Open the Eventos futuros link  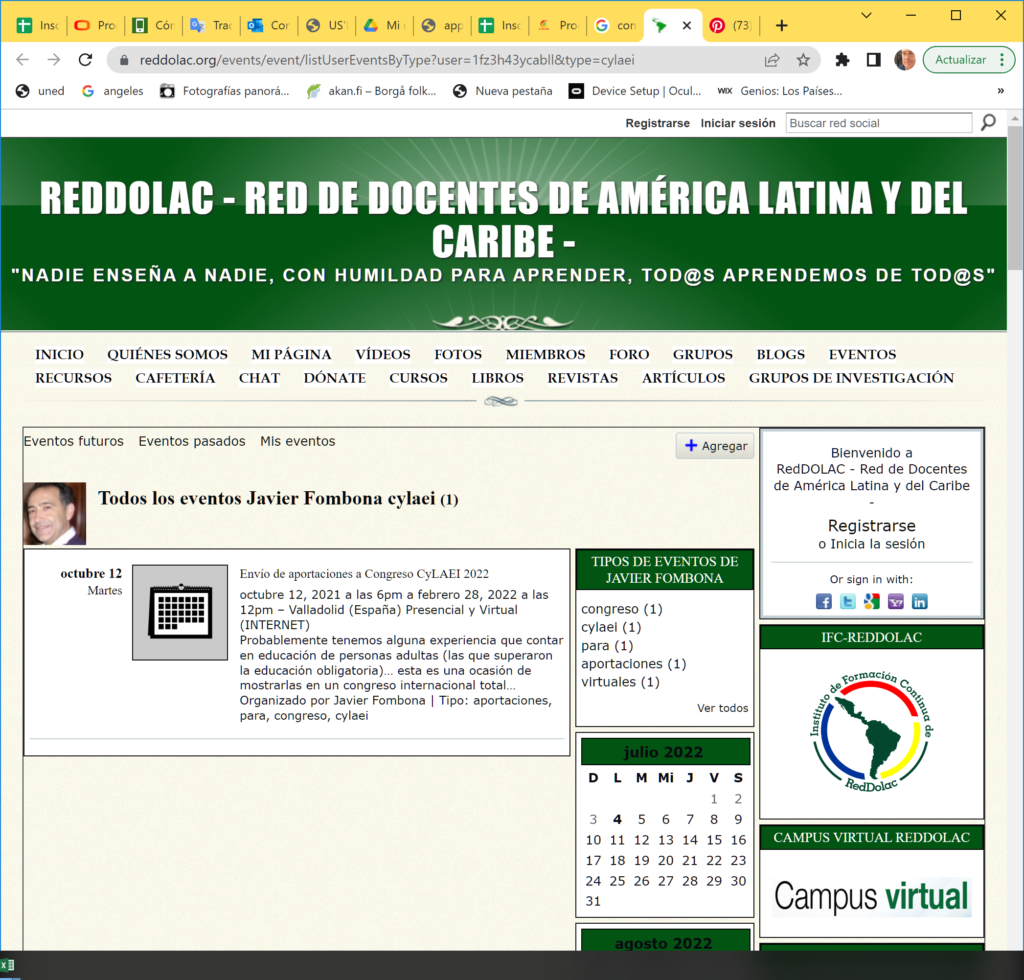74,441
